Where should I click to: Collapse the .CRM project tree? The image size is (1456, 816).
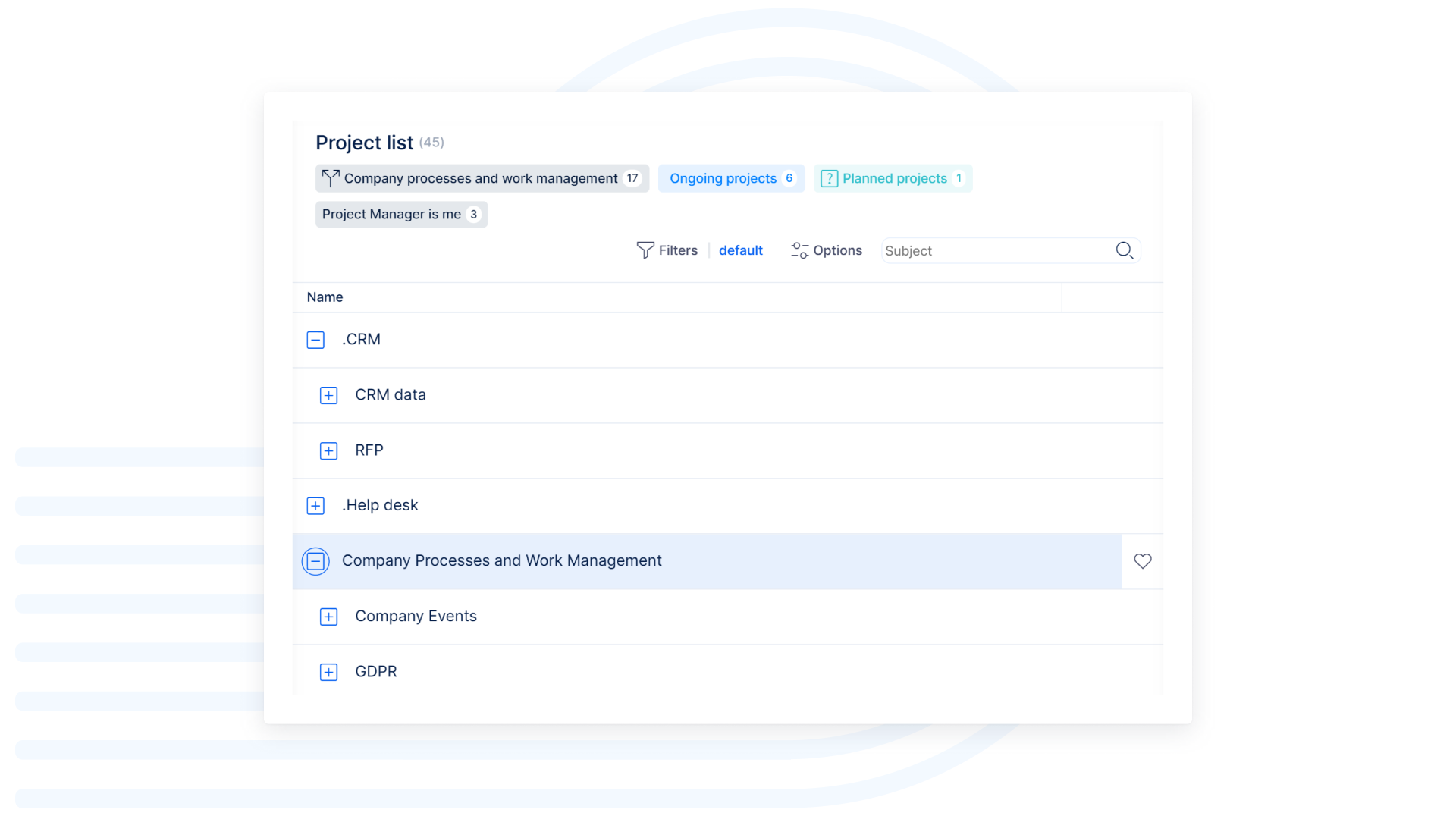315,340
